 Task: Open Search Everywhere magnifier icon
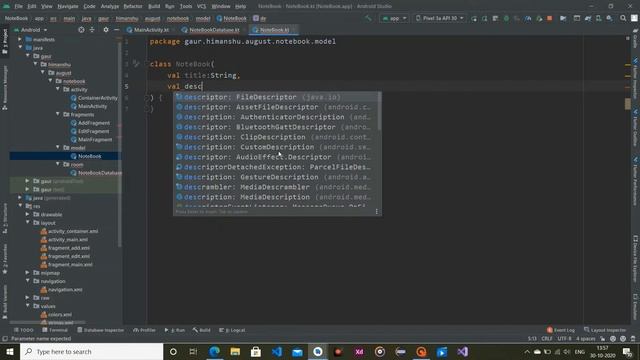click(623, 18)
